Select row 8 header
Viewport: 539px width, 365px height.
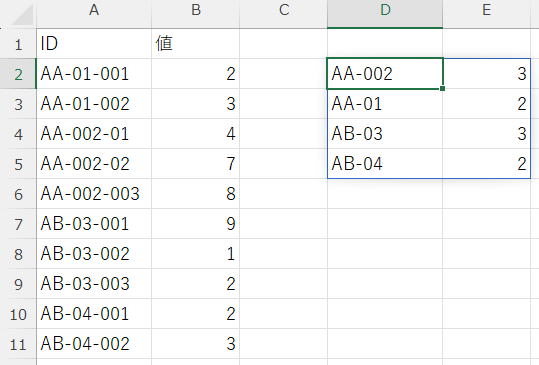pyautogui.click(x=18, y=253)
